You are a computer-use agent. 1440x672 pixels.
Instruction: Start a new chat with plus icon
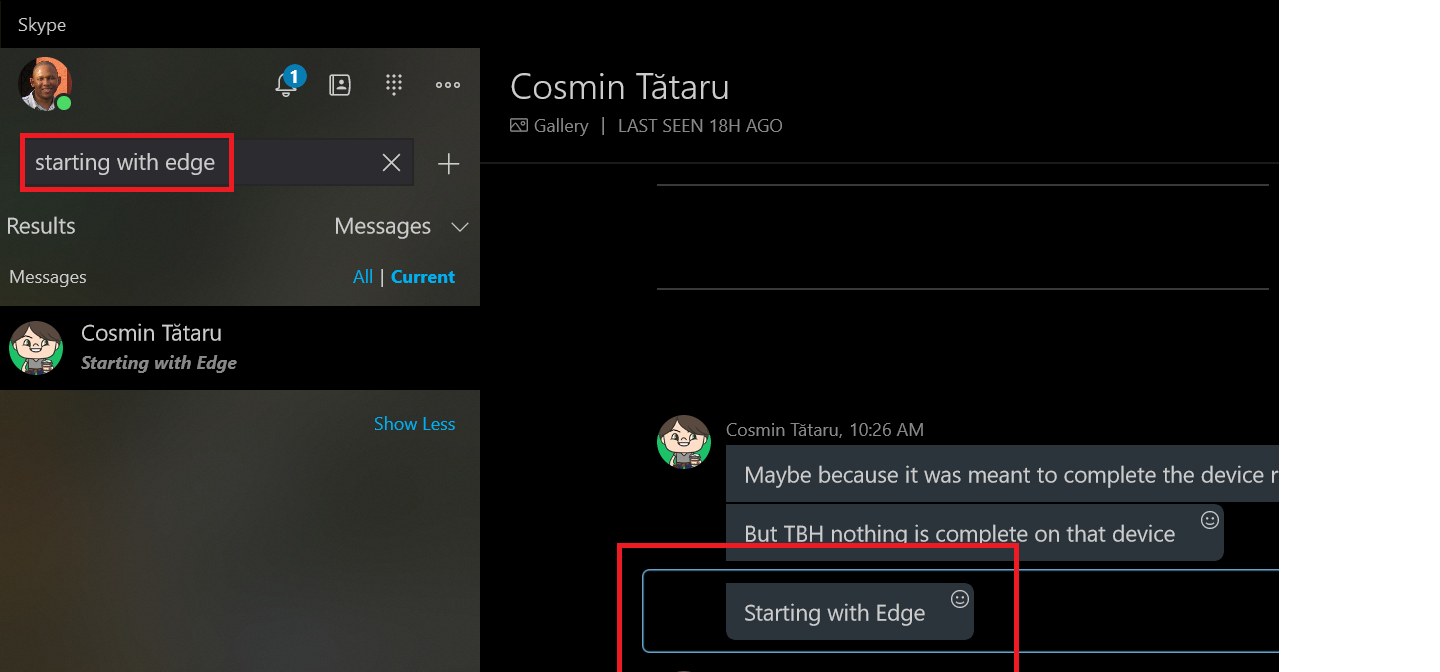[x=449, y=164]
